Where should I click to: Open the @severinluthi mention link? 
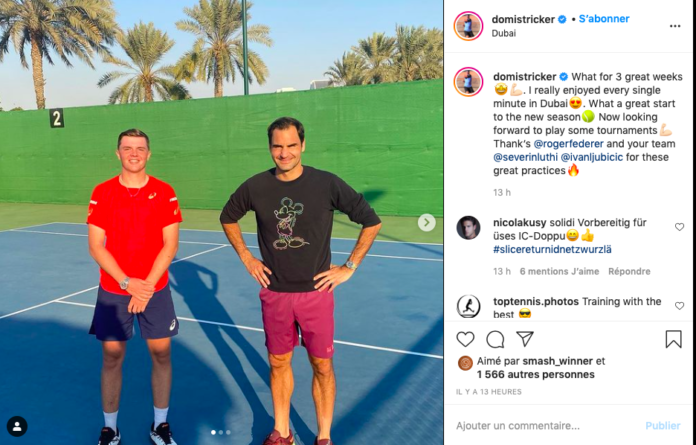coord(525,157)
